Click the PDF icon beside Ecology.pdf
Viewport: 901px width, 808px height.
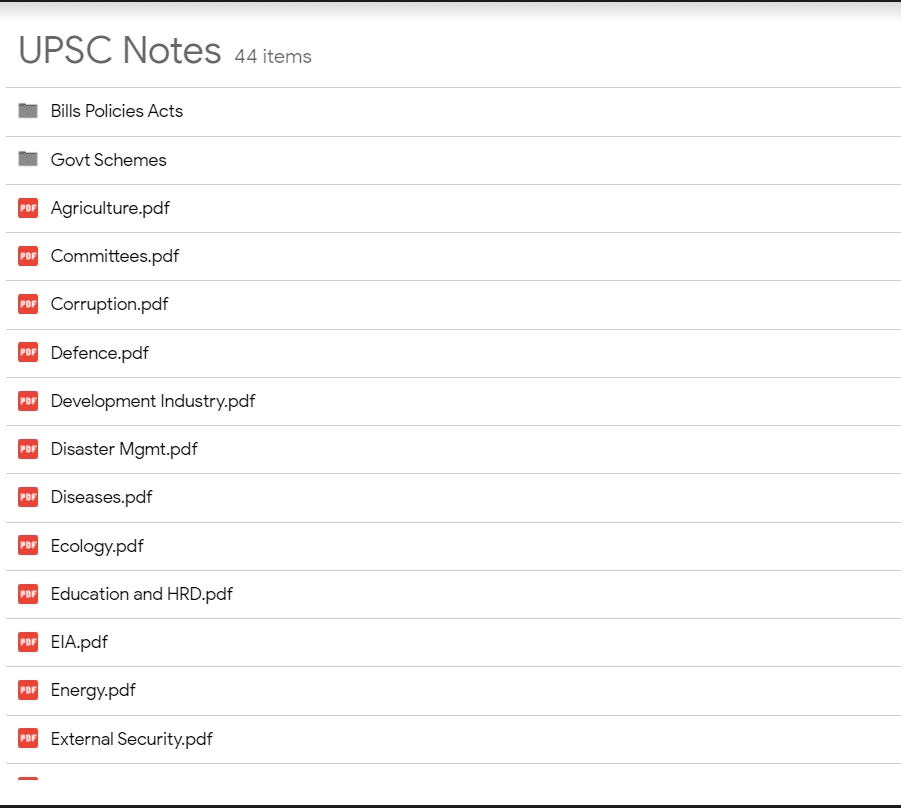[28, 545]
